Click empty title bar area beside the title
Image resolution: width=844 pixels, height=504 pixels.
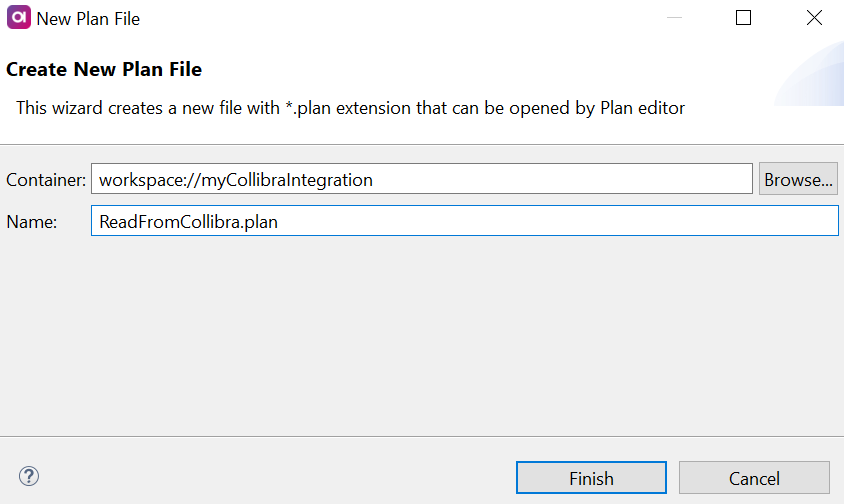[400, 18]
